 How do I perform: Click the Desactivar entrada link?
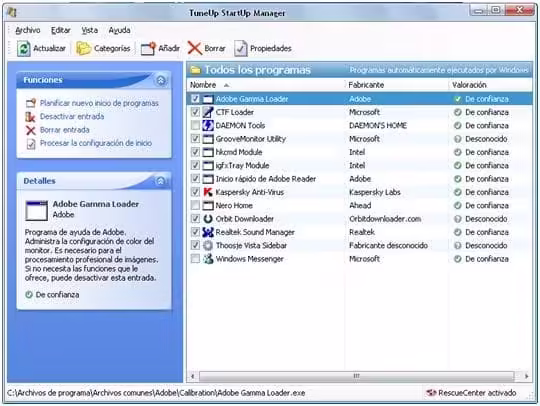click(72, 116)
